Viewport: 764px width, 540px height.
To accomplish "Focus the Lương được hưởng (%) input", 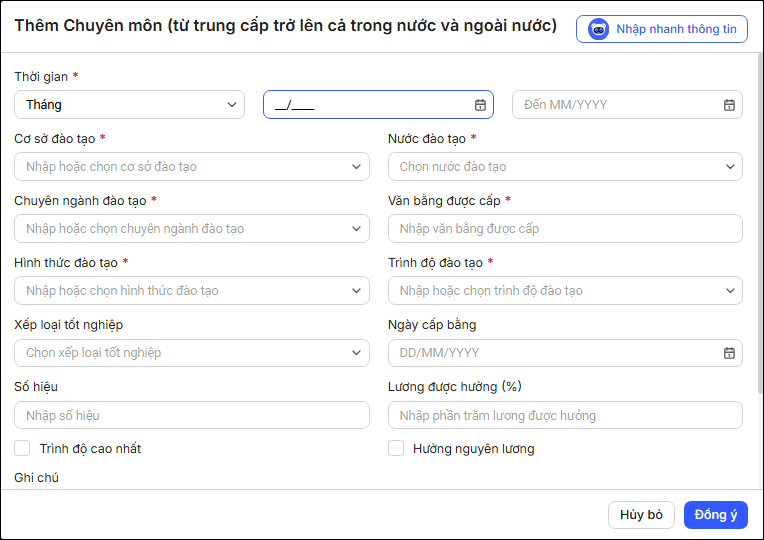I will (x=565, y=415).
